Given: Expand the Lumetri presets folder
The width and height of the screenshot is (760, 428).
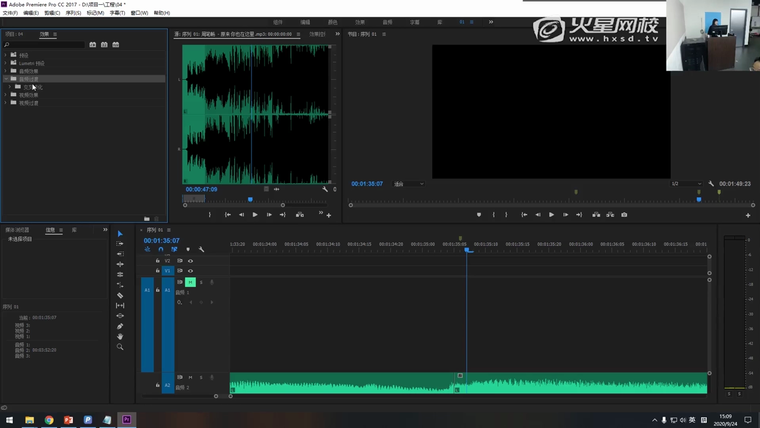Looking at the screenshot, I should (x=8, y=62).
